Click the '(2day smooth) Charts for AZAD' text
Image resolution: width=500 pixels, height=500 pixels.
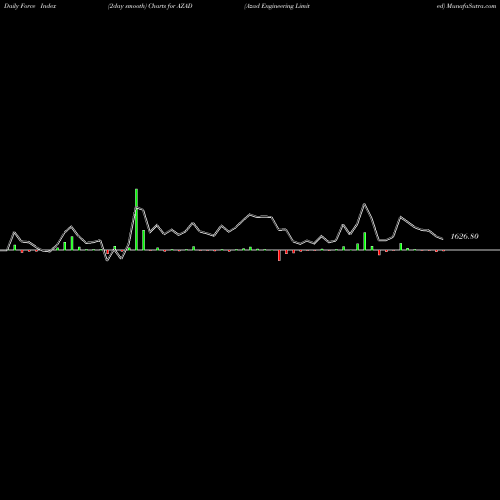tap(150, 6)
